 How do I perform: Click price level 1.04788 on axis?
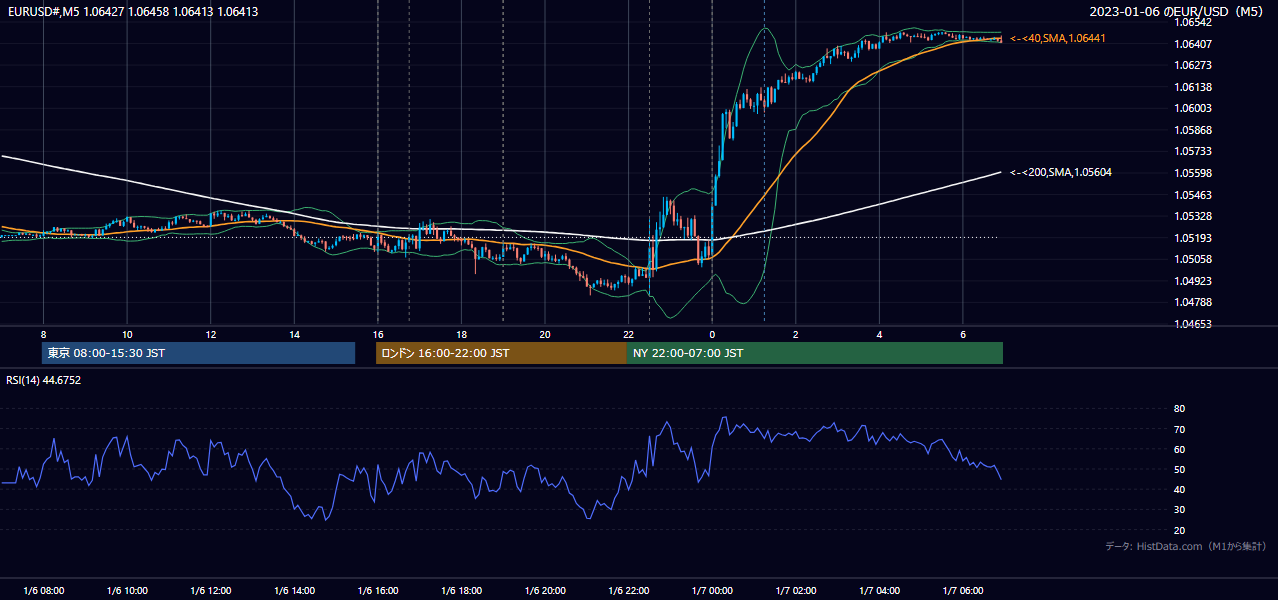1192,302
